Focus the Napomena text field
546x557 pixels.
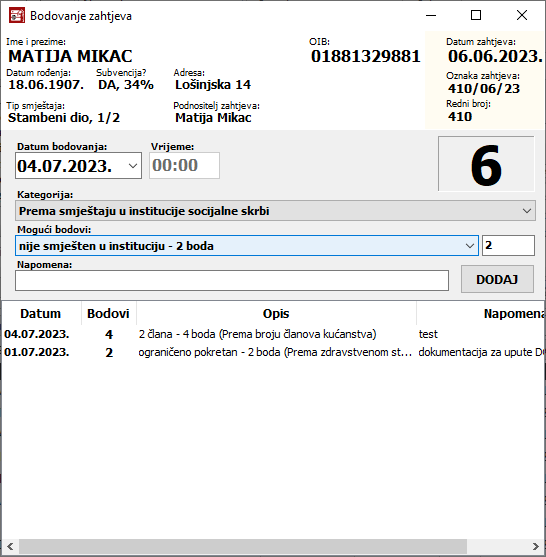click(x=232, y=280)
